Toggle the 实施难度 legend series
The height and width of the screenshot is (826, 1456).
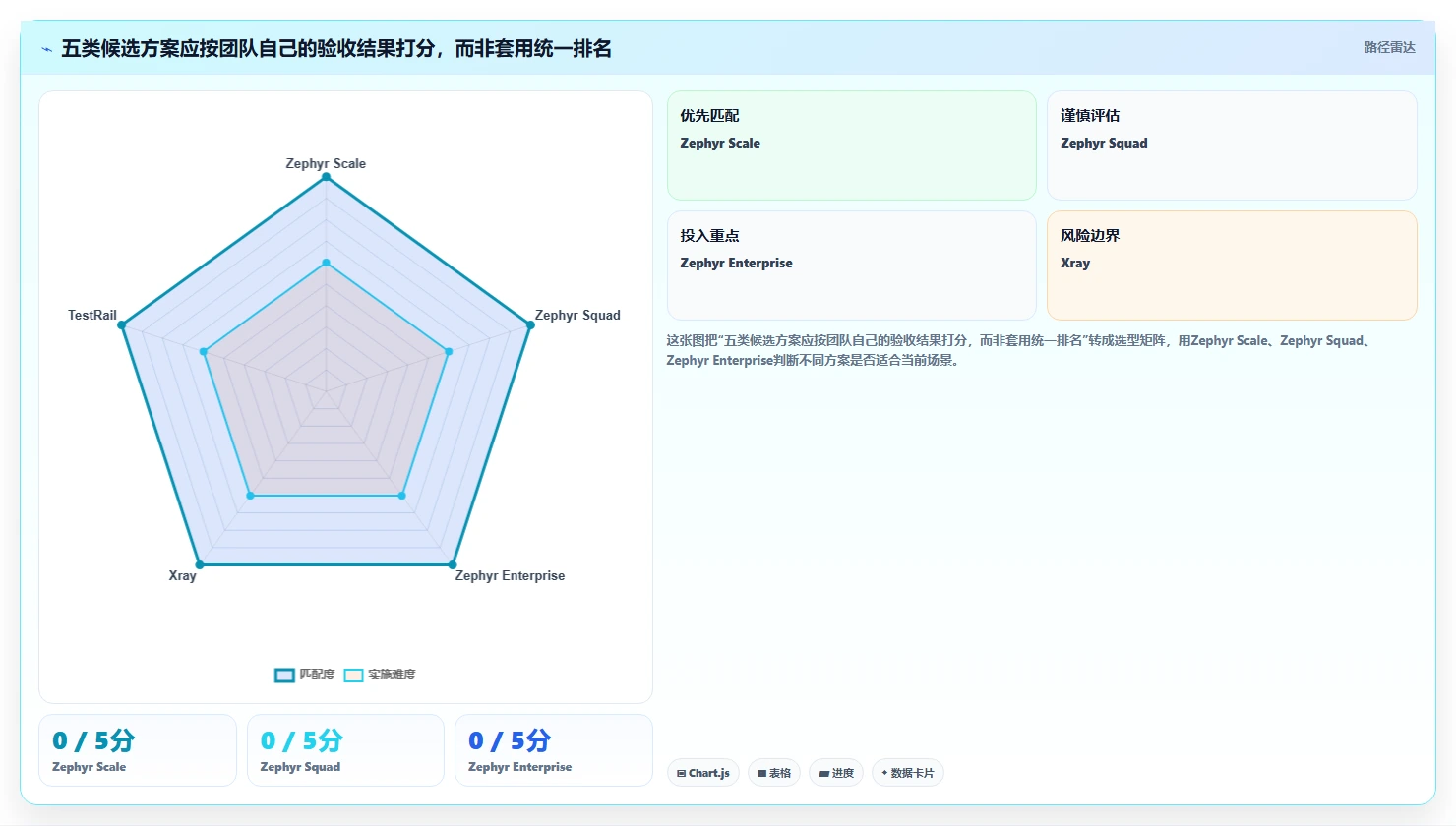click(380, 675)
